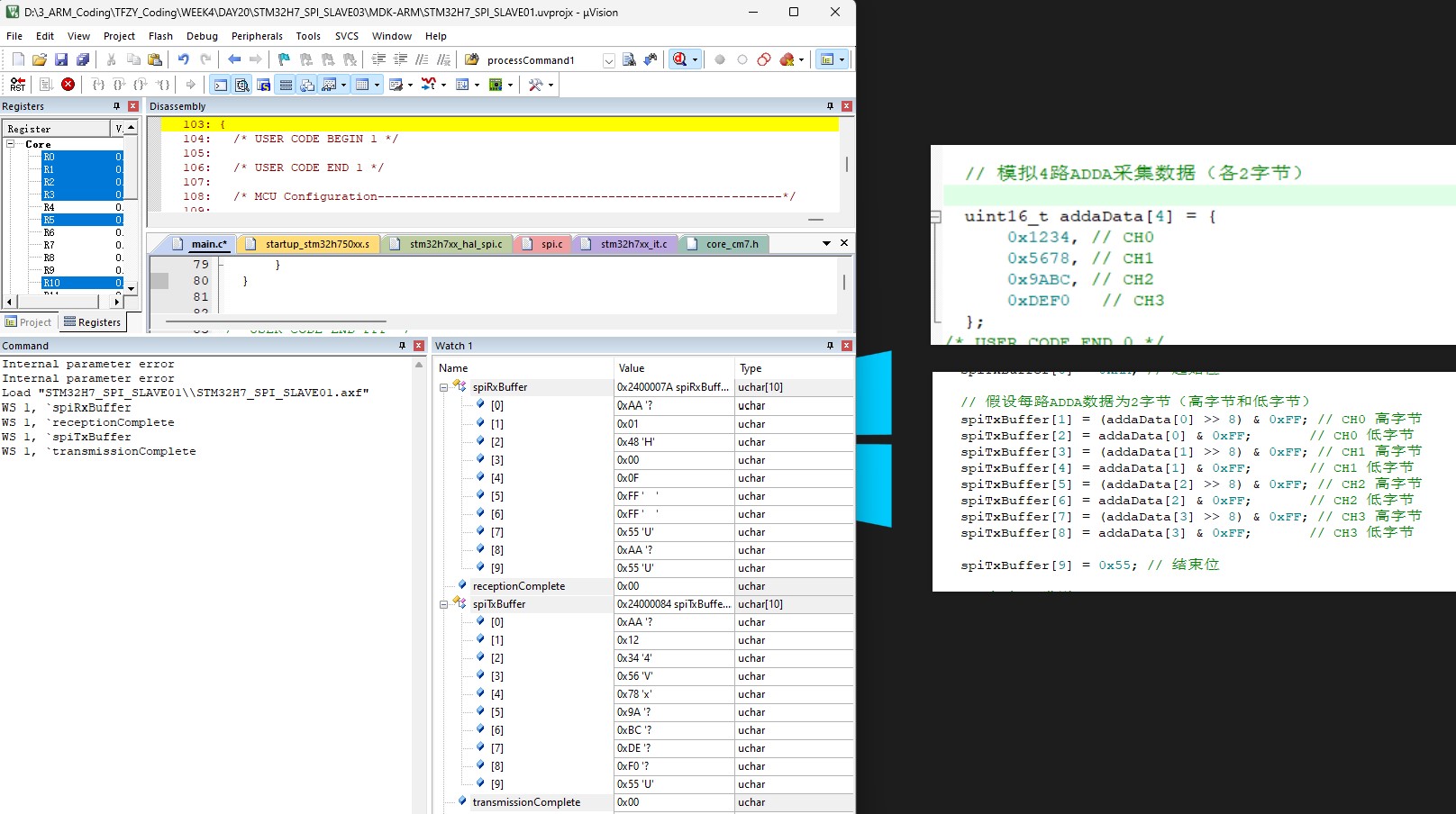Click the spiTxBuffer [5] value 0x9A

(x=674, y=712)
